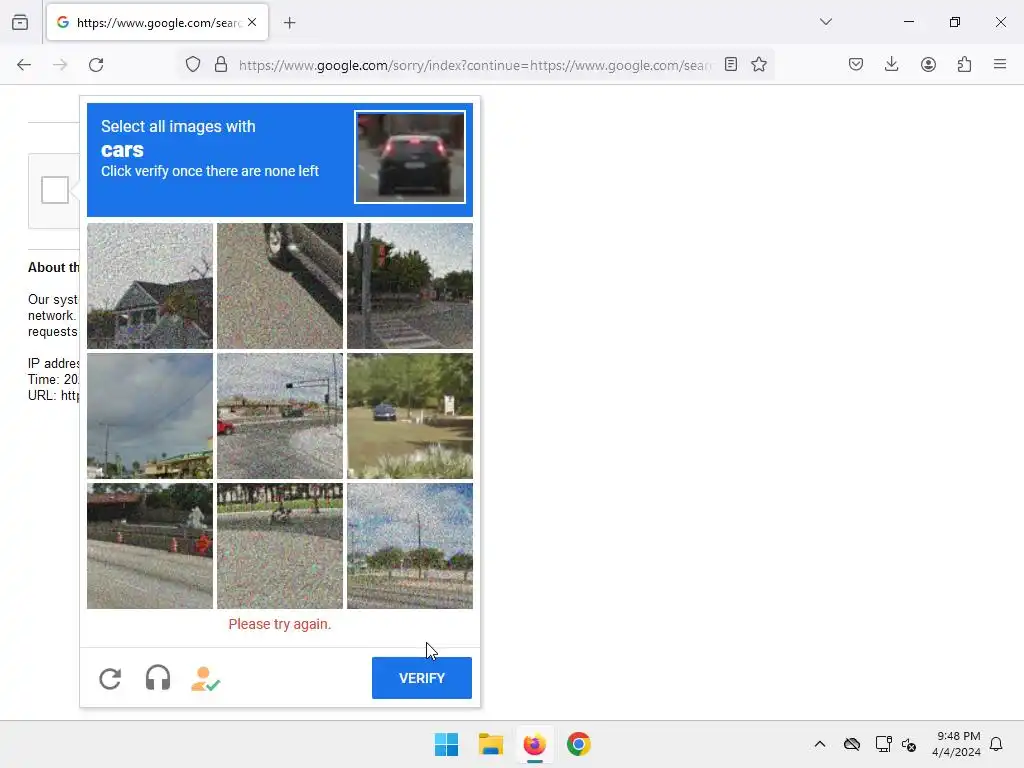Open the notifications bell icon
Viewport: 1024px width, 768px height.
pyautogui.click(x=996, y=744)
